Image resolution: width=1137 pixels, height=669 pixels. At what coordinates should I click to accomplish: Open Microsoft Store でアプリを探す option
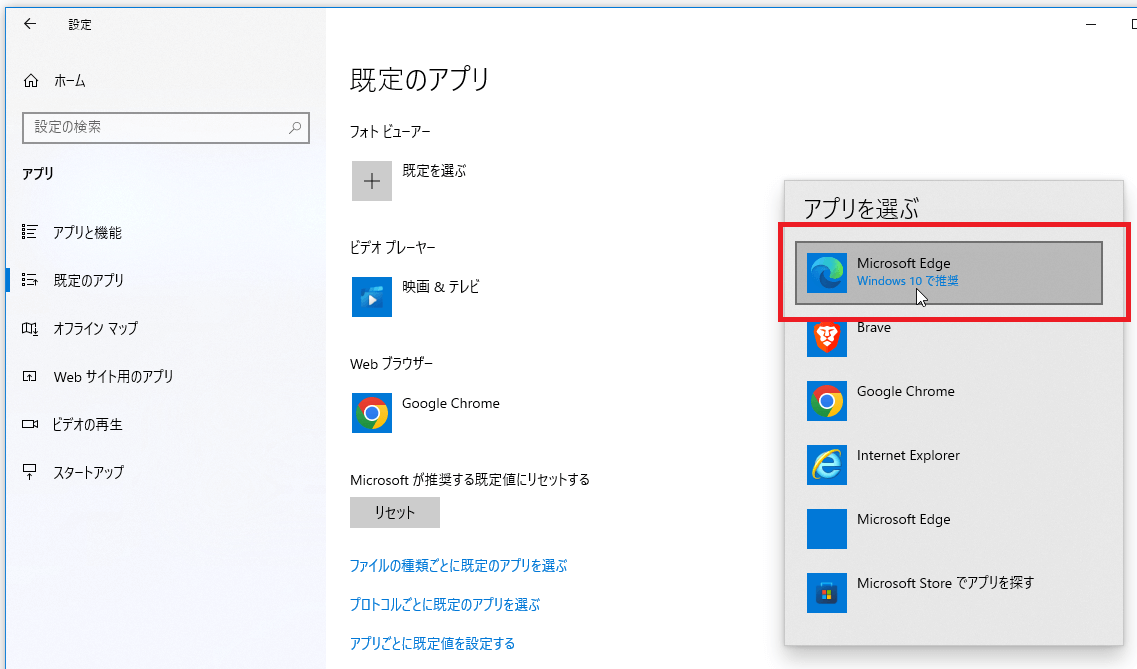point(944,583)
